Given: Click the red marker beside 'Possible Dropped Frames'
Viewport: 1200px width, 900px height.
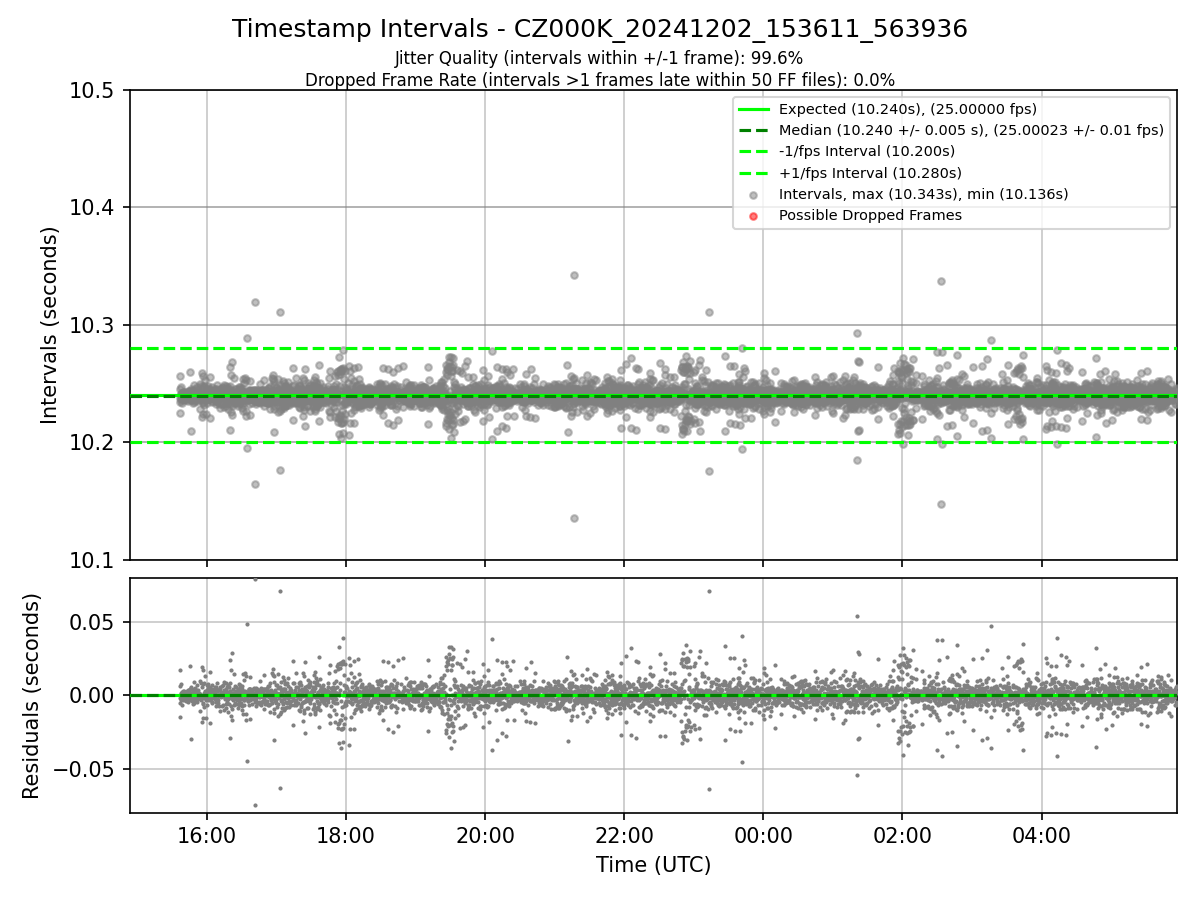Looking at the screenshot, I should (x=753, y=216).
